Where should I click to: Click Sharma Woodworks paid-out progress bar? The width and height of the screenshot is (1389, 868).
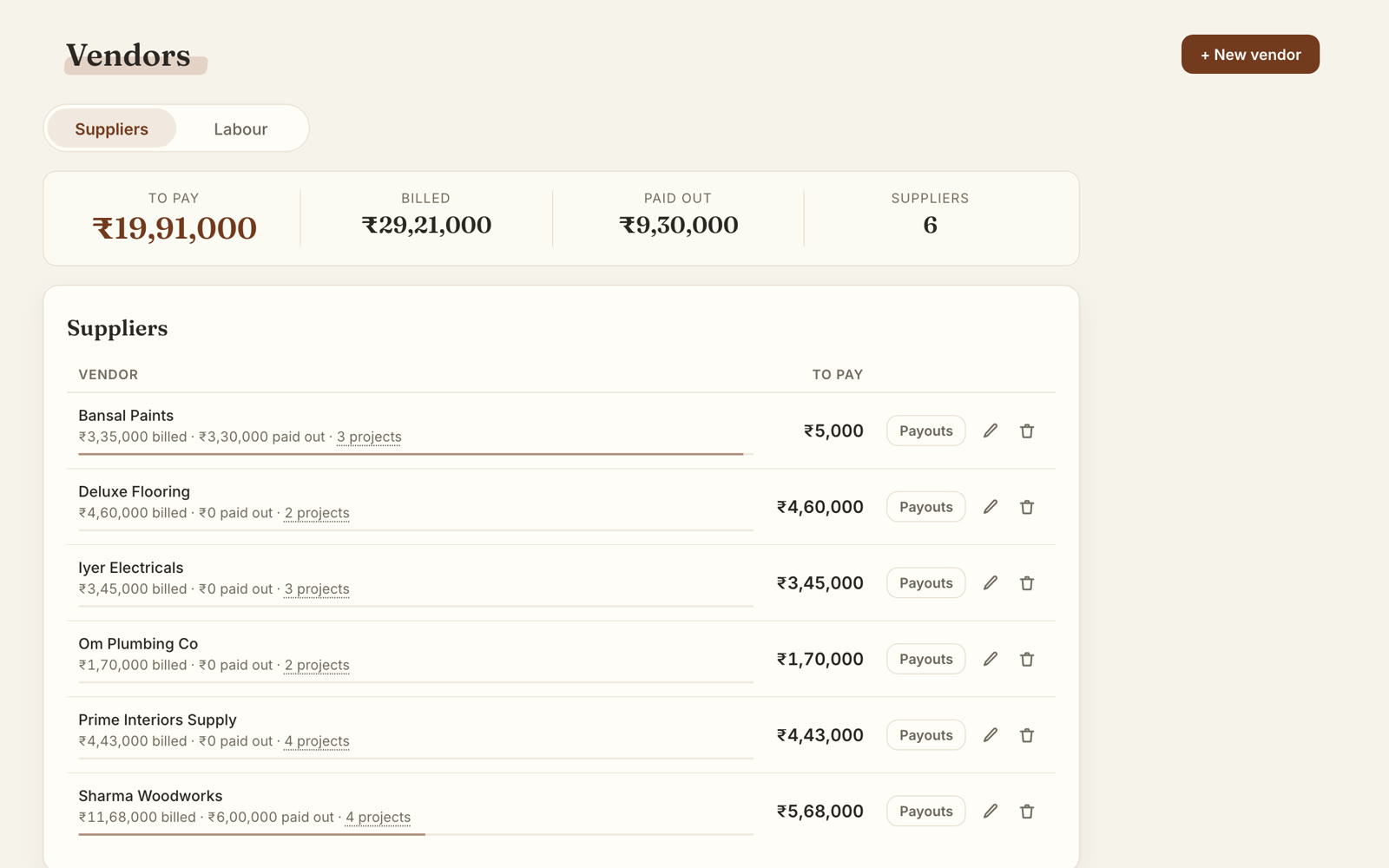pyautogui.click(x=416, y=834)
